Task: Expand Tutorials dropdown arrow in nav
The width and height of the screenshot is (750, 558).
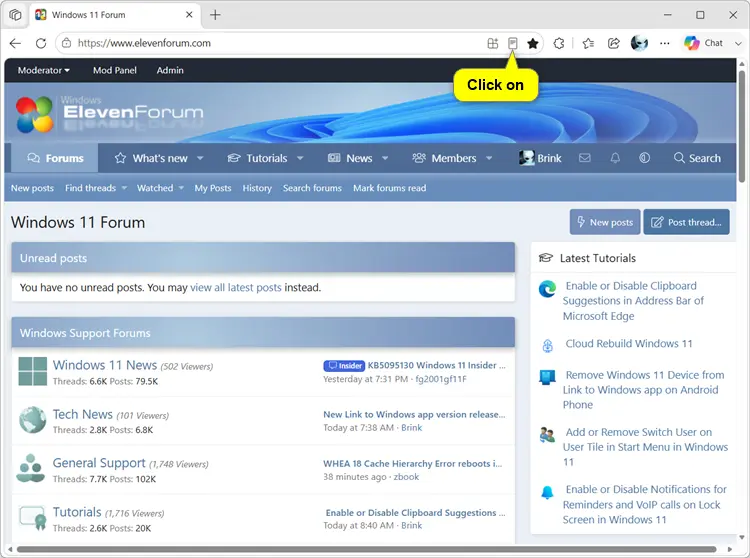Action: click(x=300, y=158)
